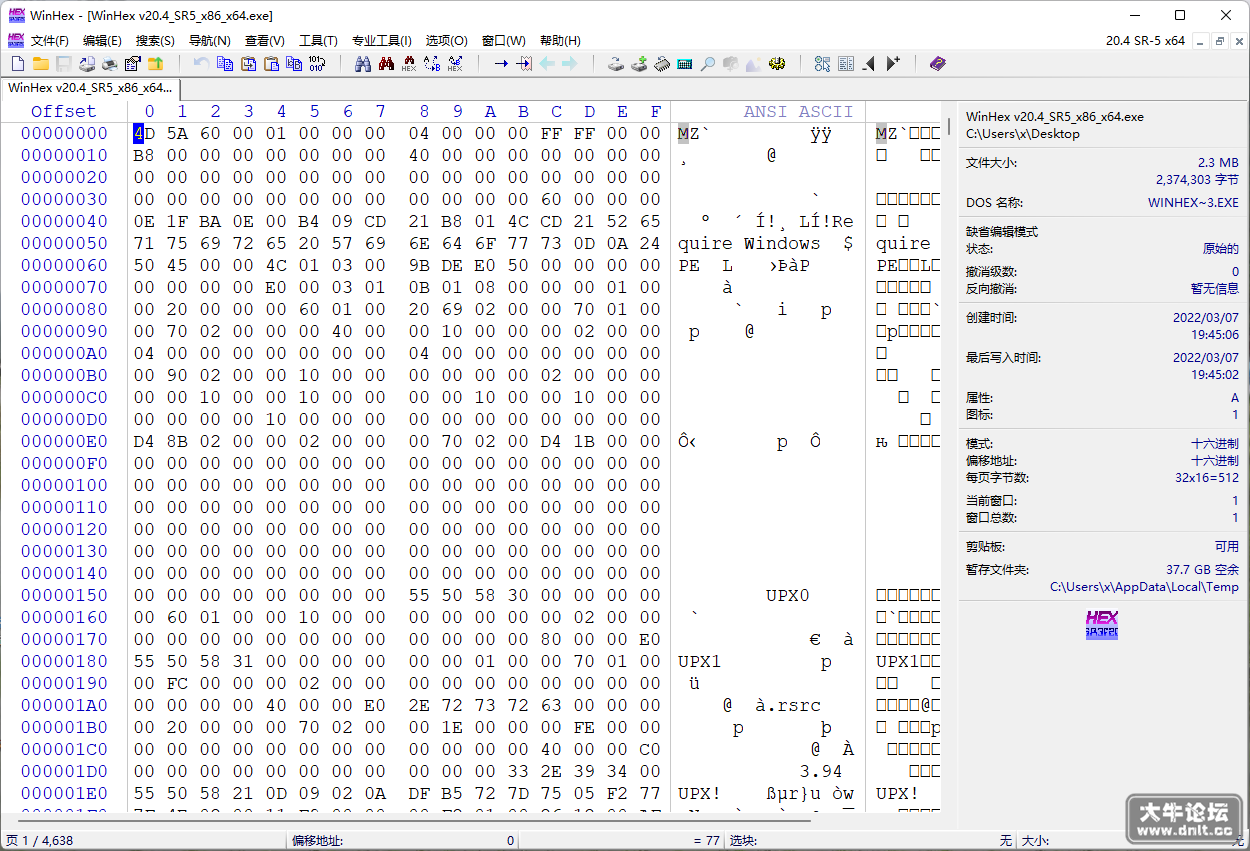Screen dimensions: 1250x851
Task: Click the state value 原始的
Action: point(1221,249)
